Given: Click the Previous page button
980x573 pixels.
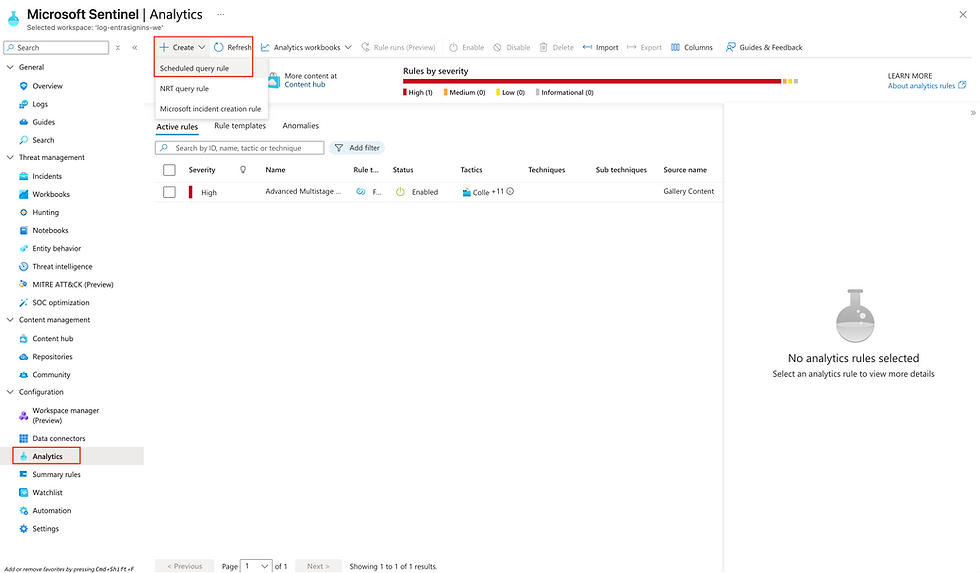Looking at the screenshot, I should tap(184, 566).
